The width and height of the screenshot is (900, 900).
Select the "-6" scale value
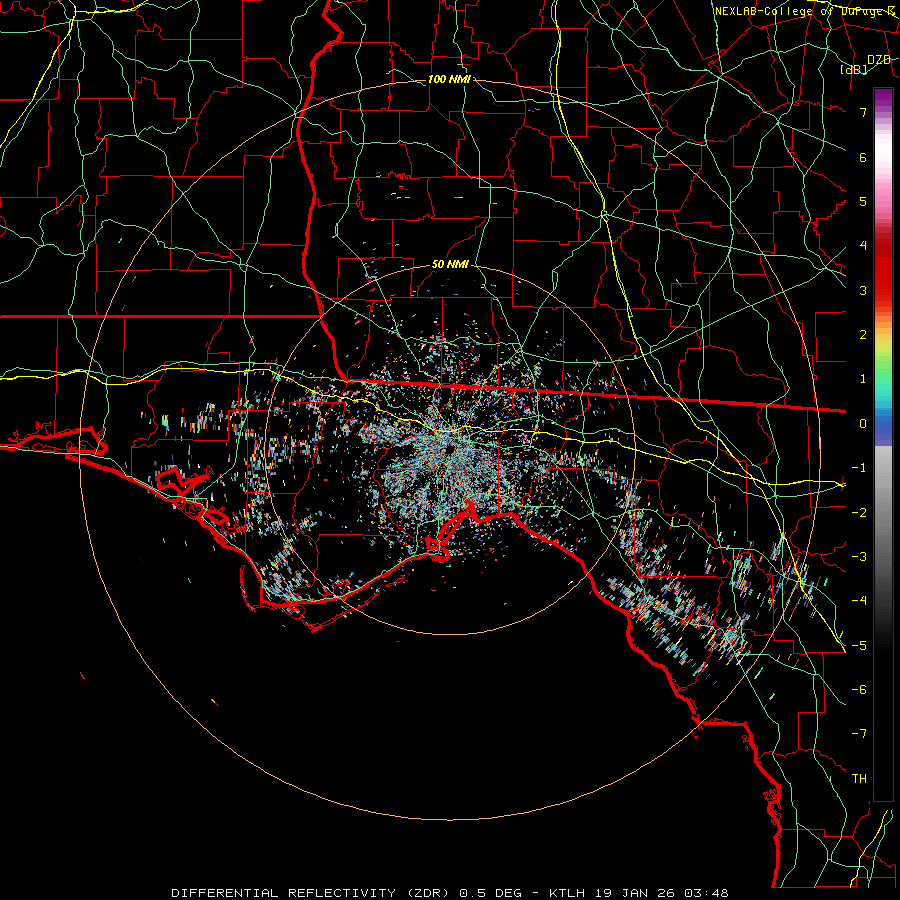pyautogui.click(x=859, y=690)
